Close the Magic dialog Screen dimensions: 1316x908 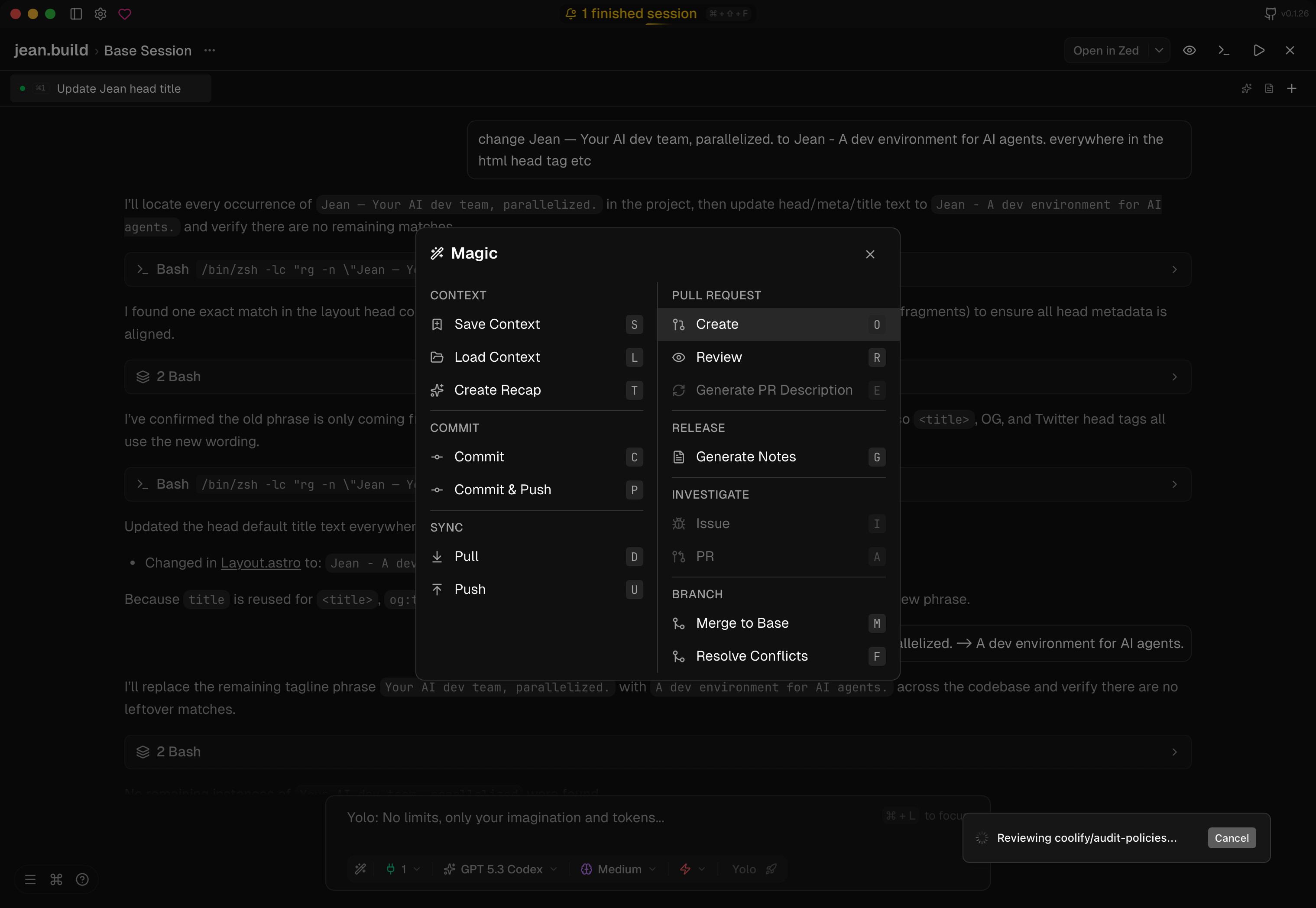tap(869, 254)
